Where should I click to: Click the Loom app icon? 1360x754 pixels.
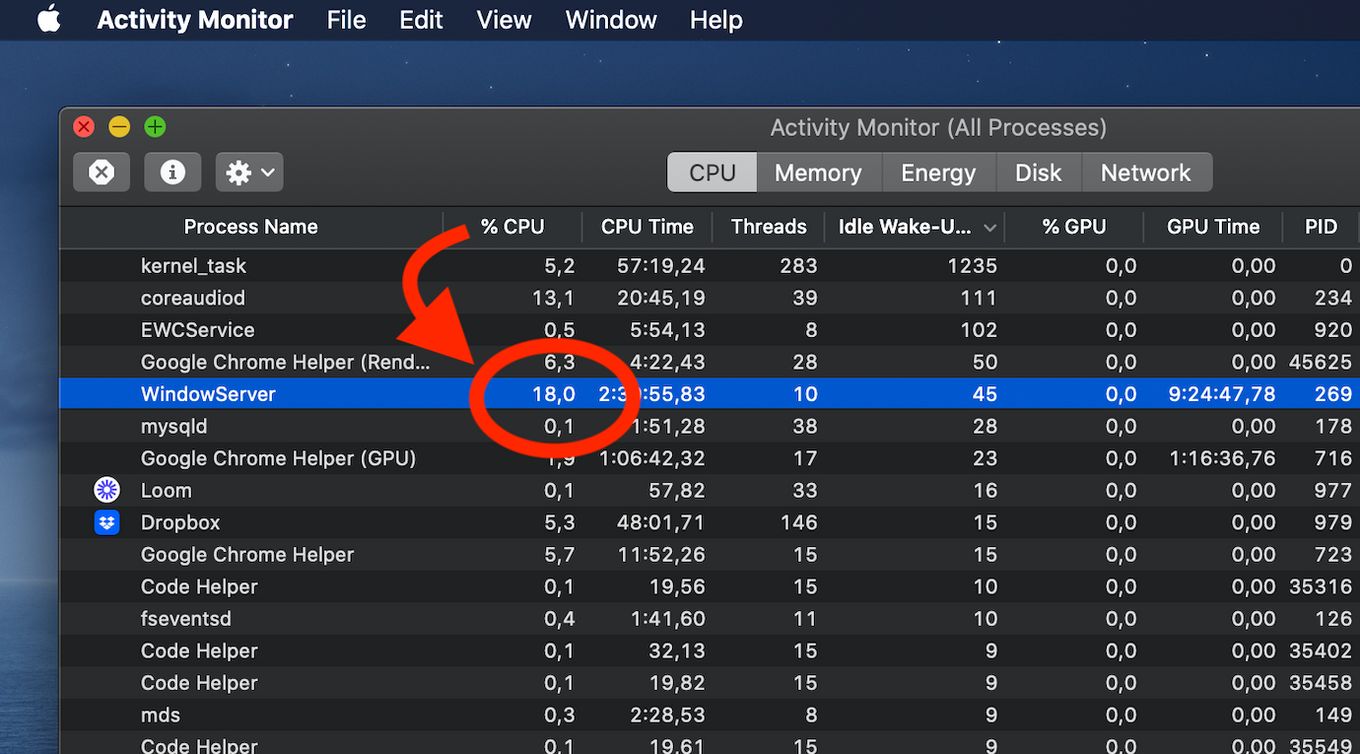point(107,490)
